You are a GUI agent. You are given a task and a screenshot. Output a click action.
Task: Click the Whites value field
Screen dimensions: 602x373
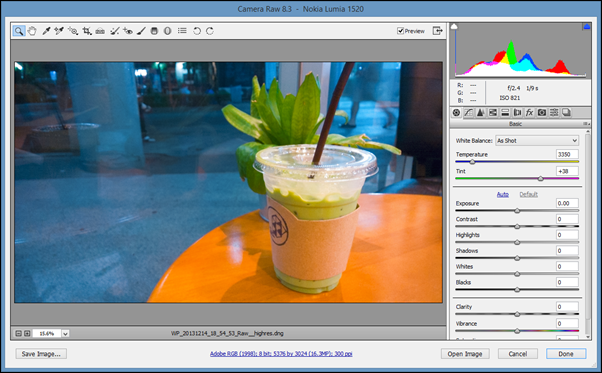(567, 266)
